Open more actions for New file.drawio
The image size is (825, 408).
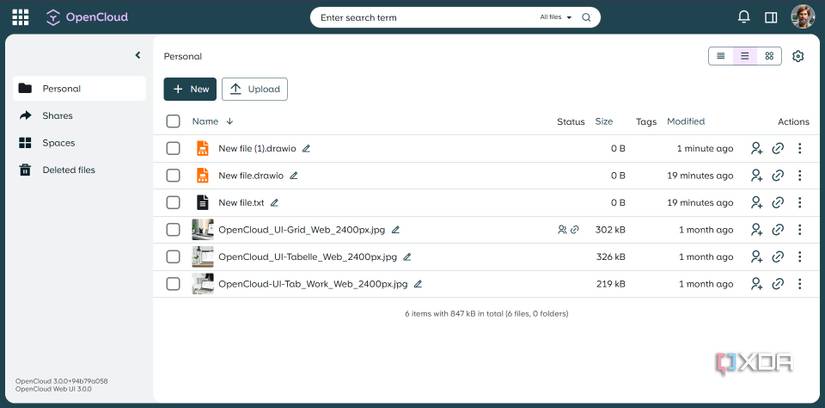tap(800, 176)
